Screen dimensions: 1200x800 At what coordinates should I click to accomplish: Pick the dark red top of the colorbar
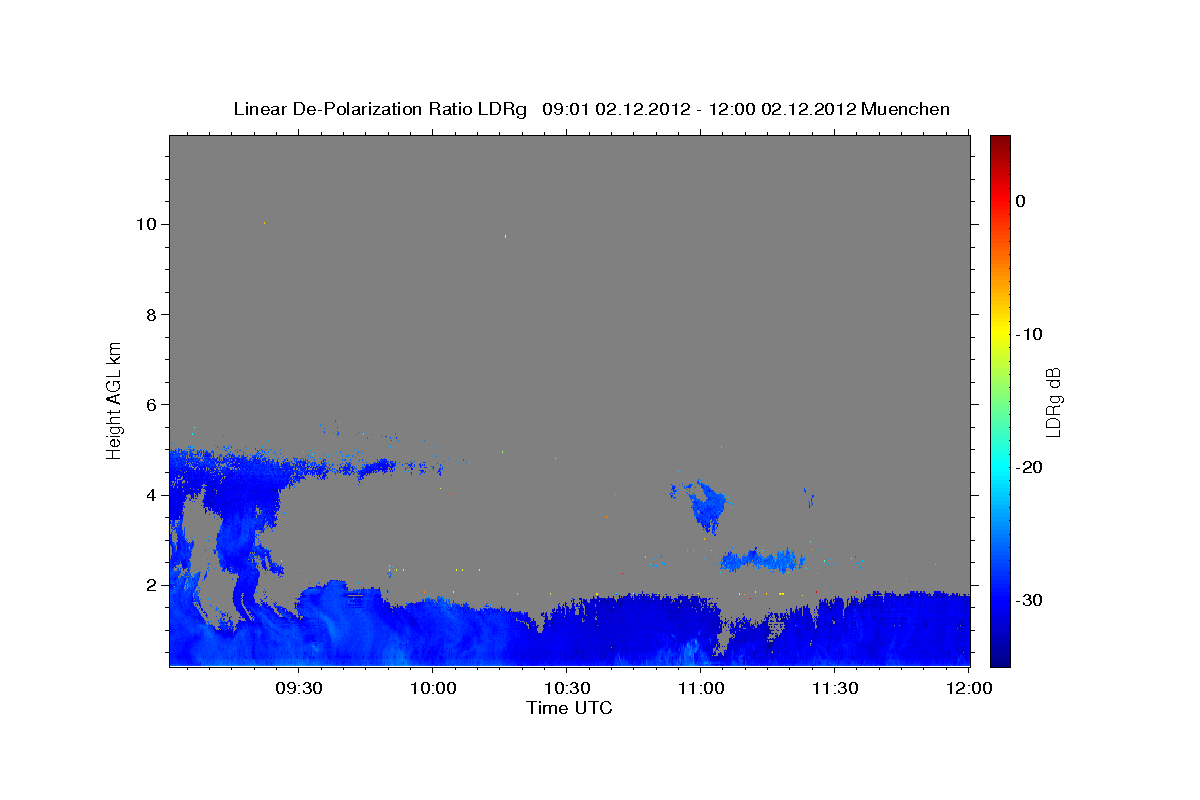1000,142
